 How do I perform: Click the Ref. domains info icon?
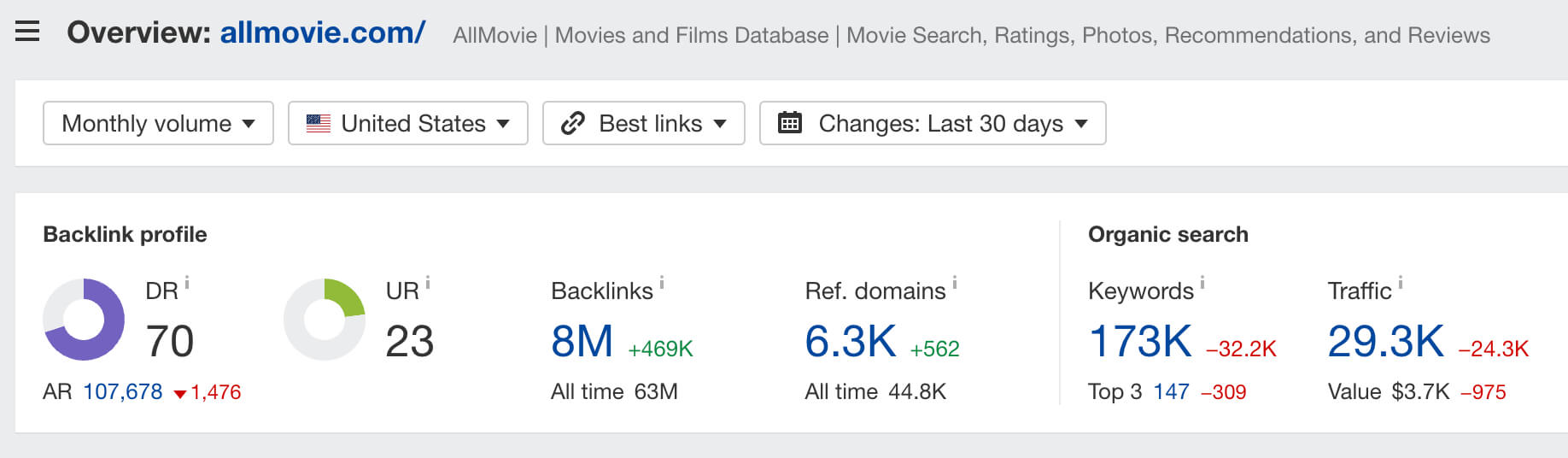pos(955,282)
